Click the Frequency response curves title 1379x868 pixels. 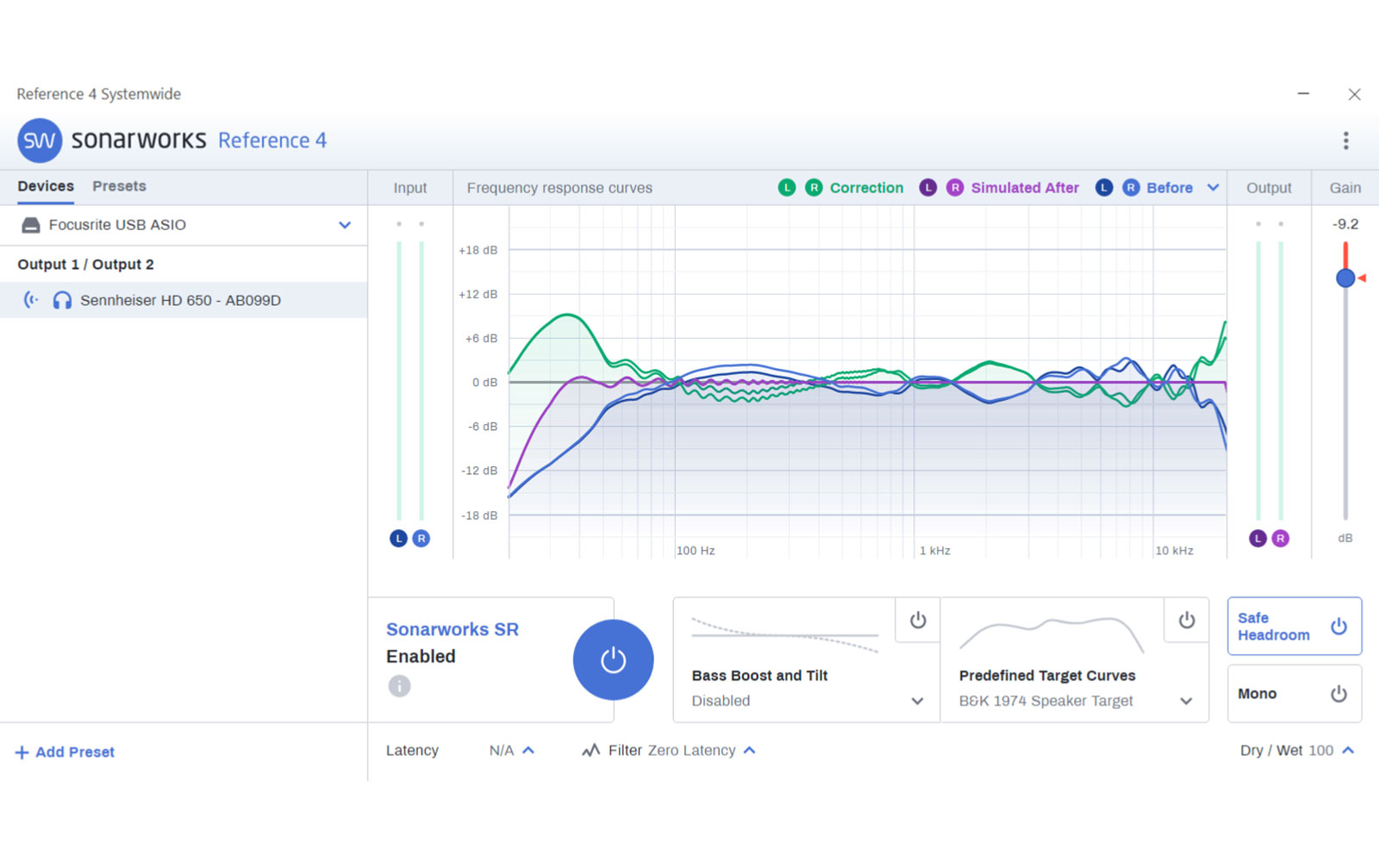point(559,188)
